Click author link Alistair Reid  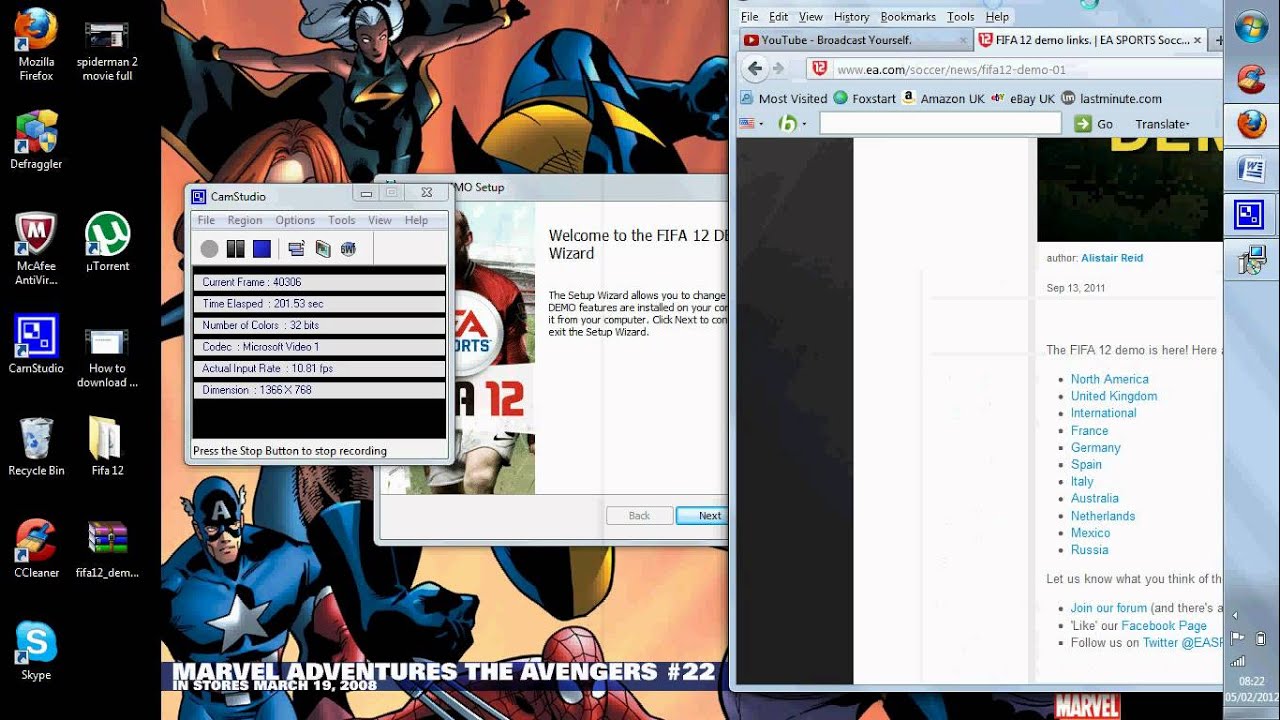tap(1112, 258)
